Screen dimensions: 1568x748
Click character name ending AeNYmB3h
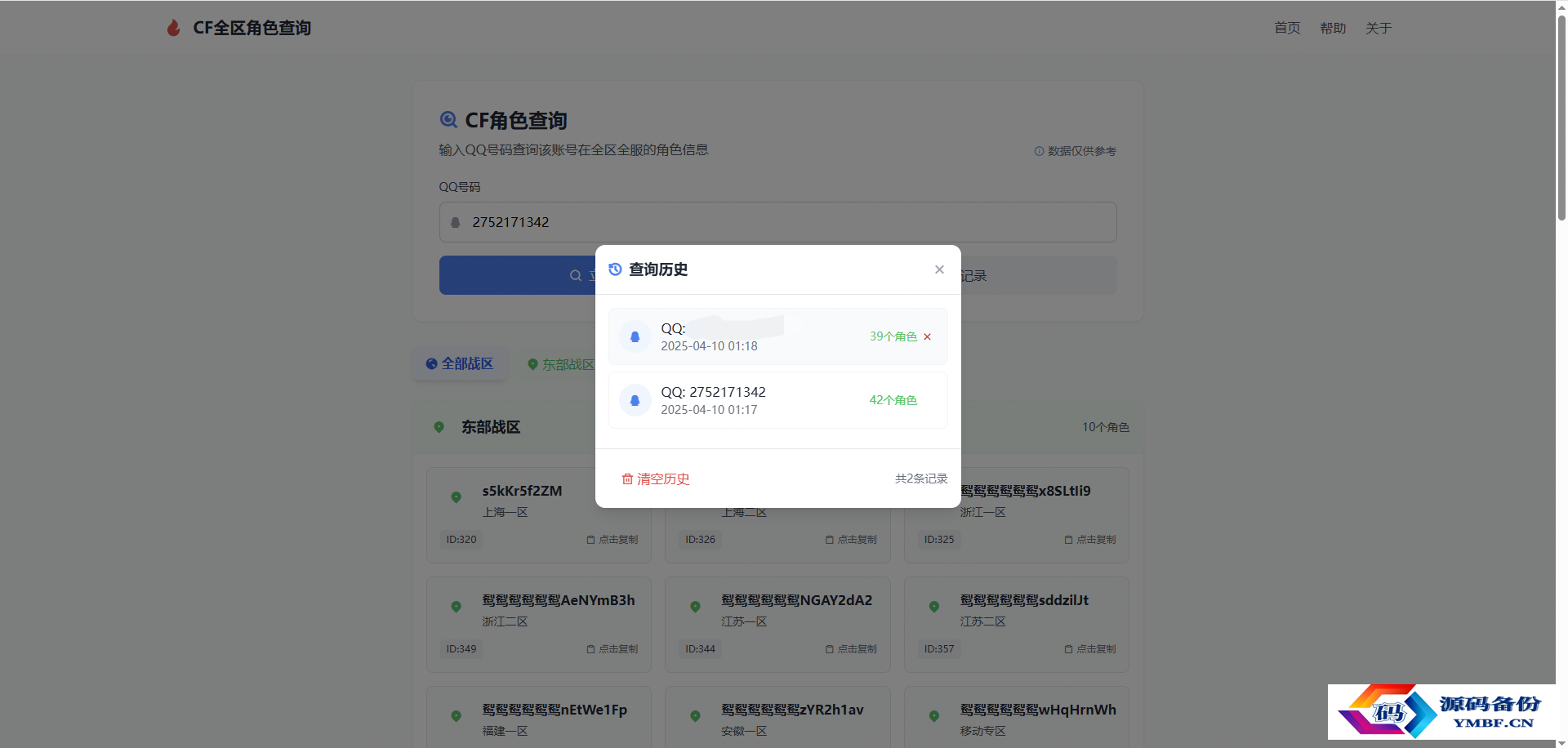[x=559, y=600]
